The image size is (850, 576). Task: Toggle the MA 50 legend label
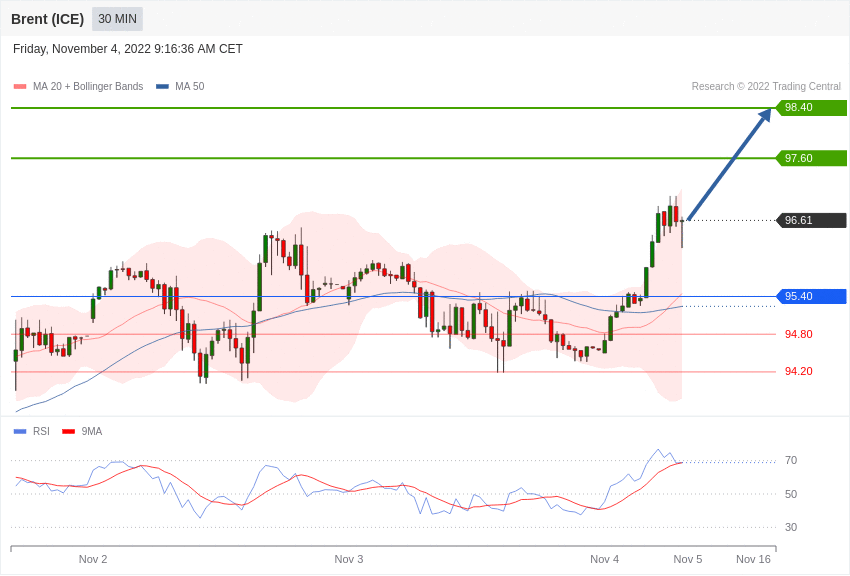point(189,87)
